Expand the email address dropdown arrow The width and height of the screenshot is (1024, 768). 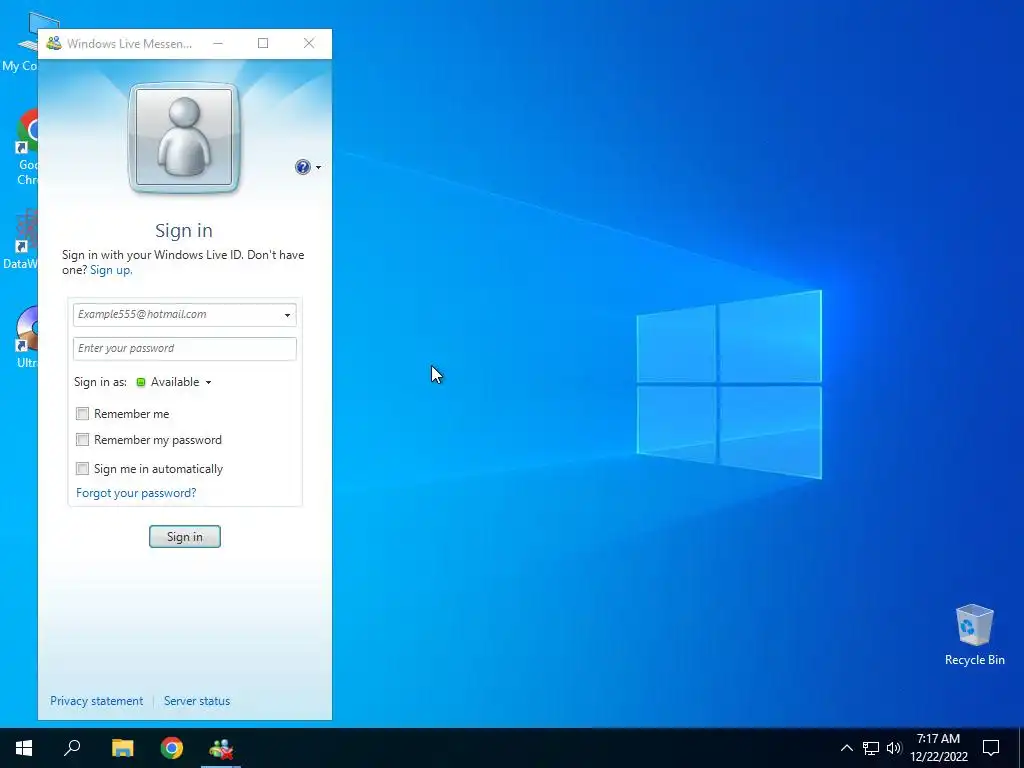(287, 315)
